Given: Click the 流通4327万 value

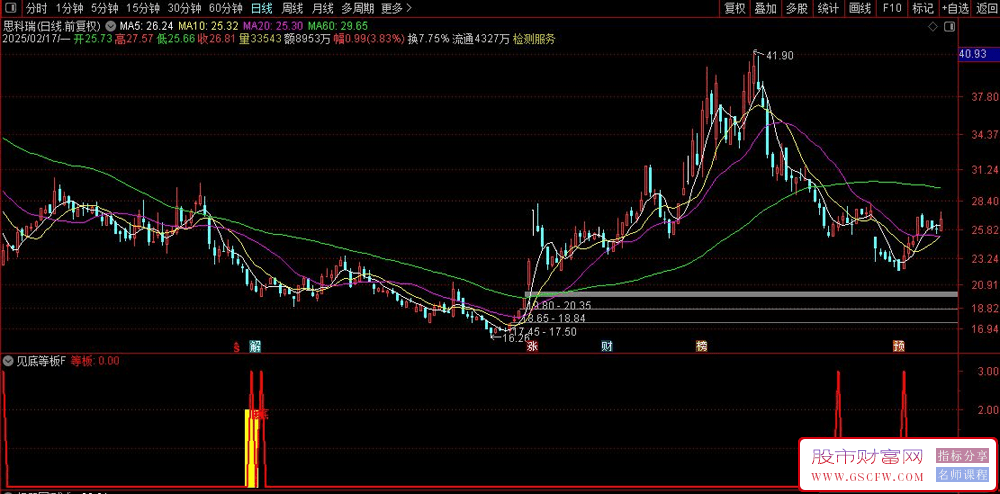Looking at the screenshot, I should coord(481,39).
